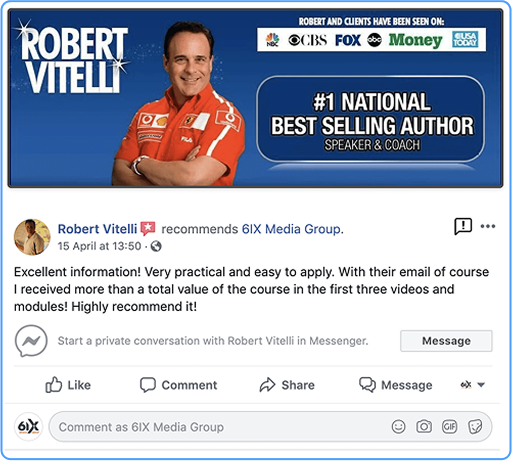Viewport: 512px width, 461px height.
Task: Click the gray Message button next to Messenger prompt
Action: (x=446, y=341)
